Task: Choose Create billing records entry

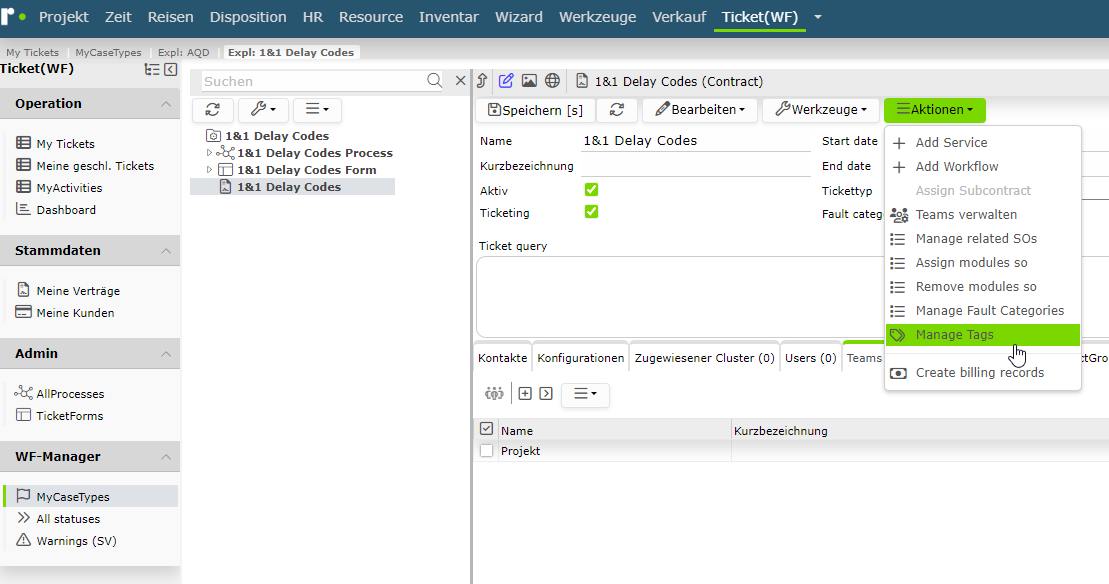Action: [983, 373]
